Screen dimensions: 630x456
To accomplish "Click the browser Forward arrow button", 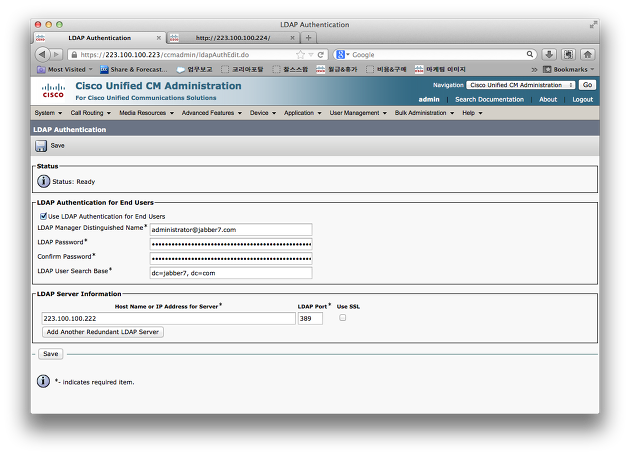I will tap(57, 54).
